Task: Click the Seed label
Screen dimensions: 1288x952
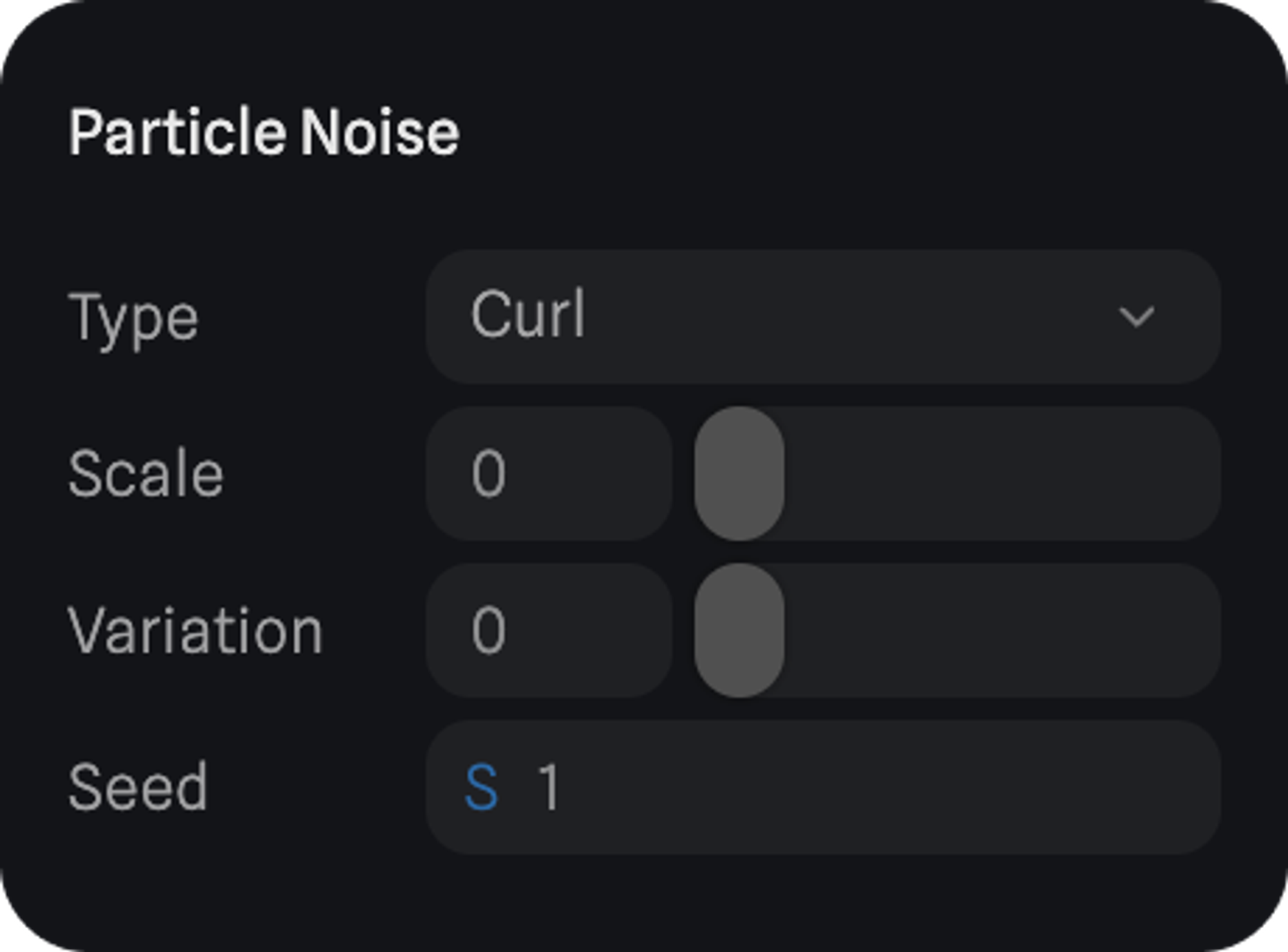Action: pyautogui.click(x=138, y=787)
